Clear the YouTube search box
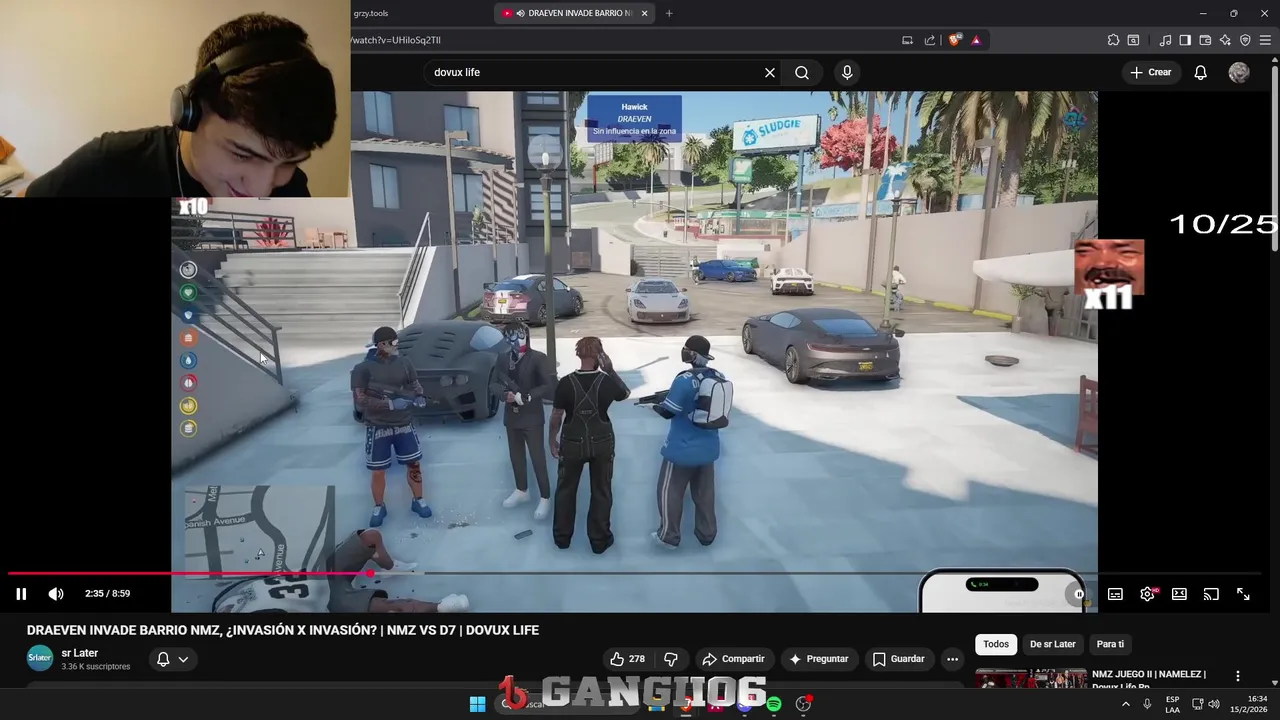Viewport: 1280px width, 720px height. pyautogui.click(x=770, y=72)
